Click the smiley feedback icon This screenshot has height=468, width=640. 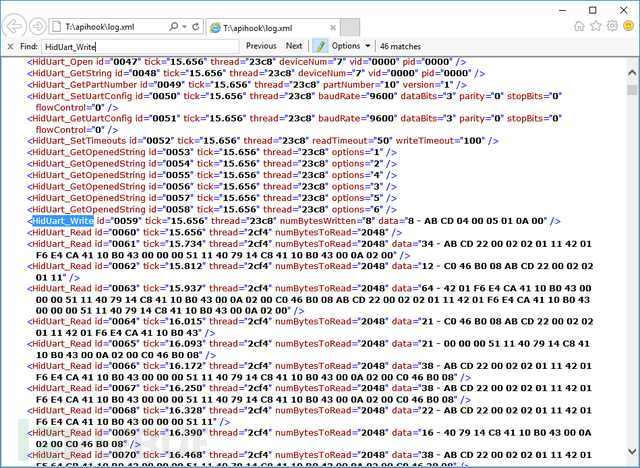point(629,26)
